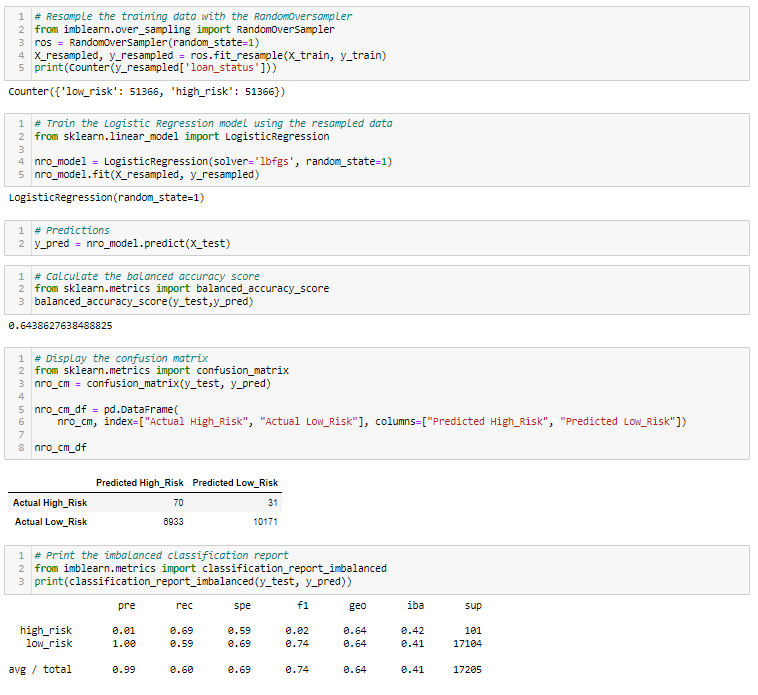The image size is (758, 695).
Task: Click the confusion matrix code cell
Action: pyautogui.click(x=377, y=403)
